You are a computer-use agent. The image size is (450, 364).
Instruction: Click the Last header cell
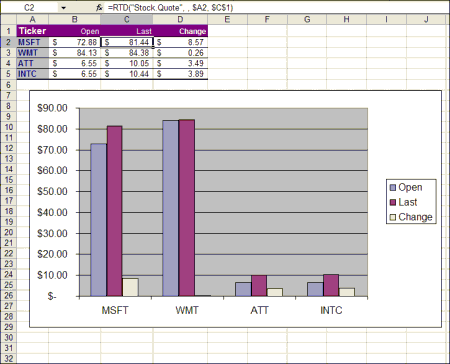click(x=127, y=31)
